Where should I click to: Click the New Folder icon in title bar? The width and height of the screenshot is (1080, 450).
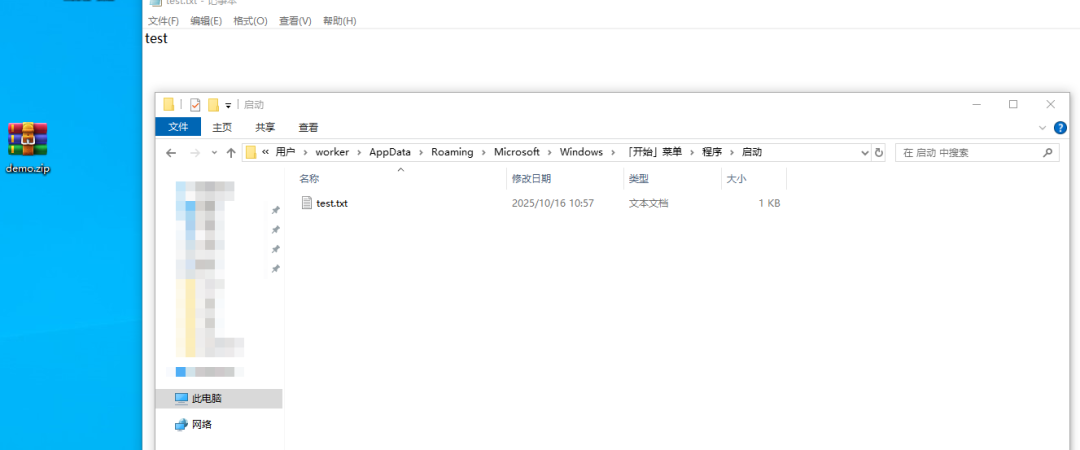[x=213, y=105]
